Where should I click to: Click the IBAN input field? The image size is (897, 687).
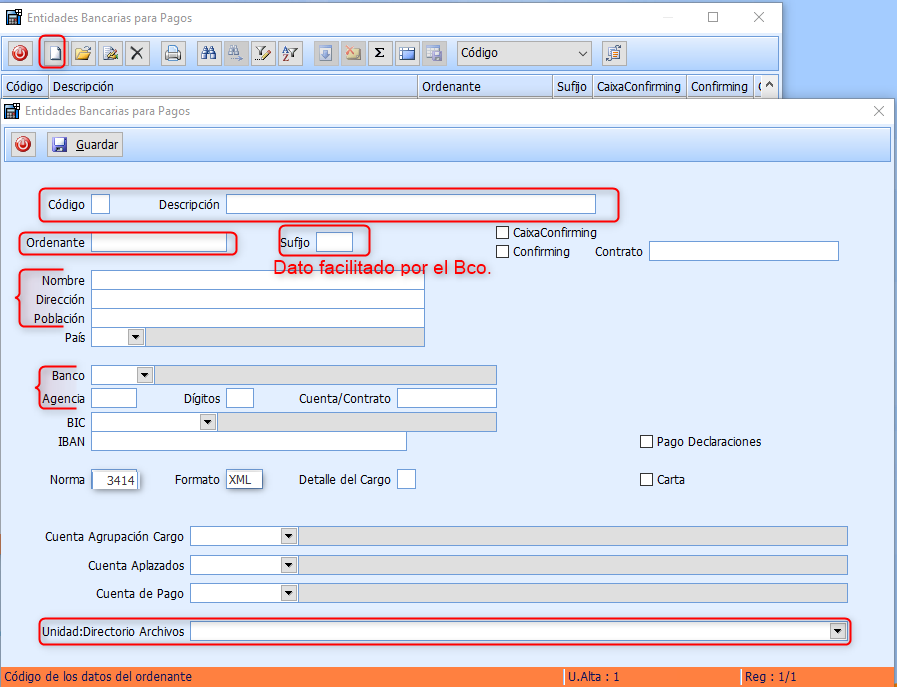tap(248, 442)
